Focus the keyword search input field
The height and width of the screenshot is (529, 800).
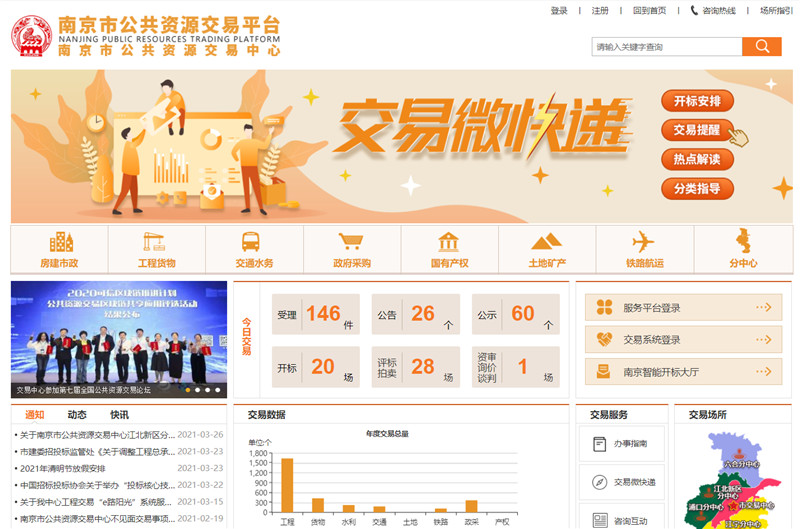click(666, 47)
